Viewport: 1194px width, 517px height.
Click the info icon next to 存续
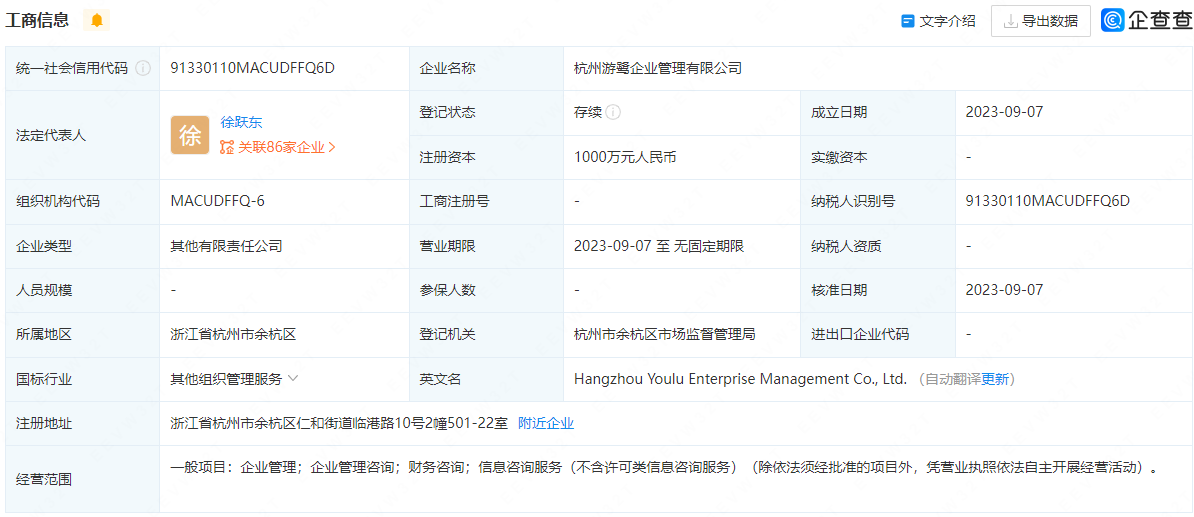(614, 112)
